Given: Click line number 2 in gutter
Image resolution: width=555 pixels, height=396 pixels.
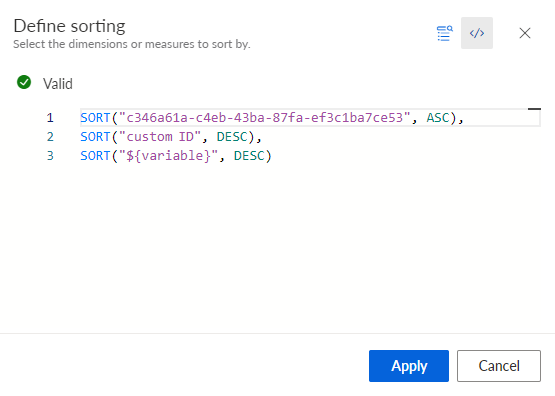Looking at the screenshot, I should (50, 137).
